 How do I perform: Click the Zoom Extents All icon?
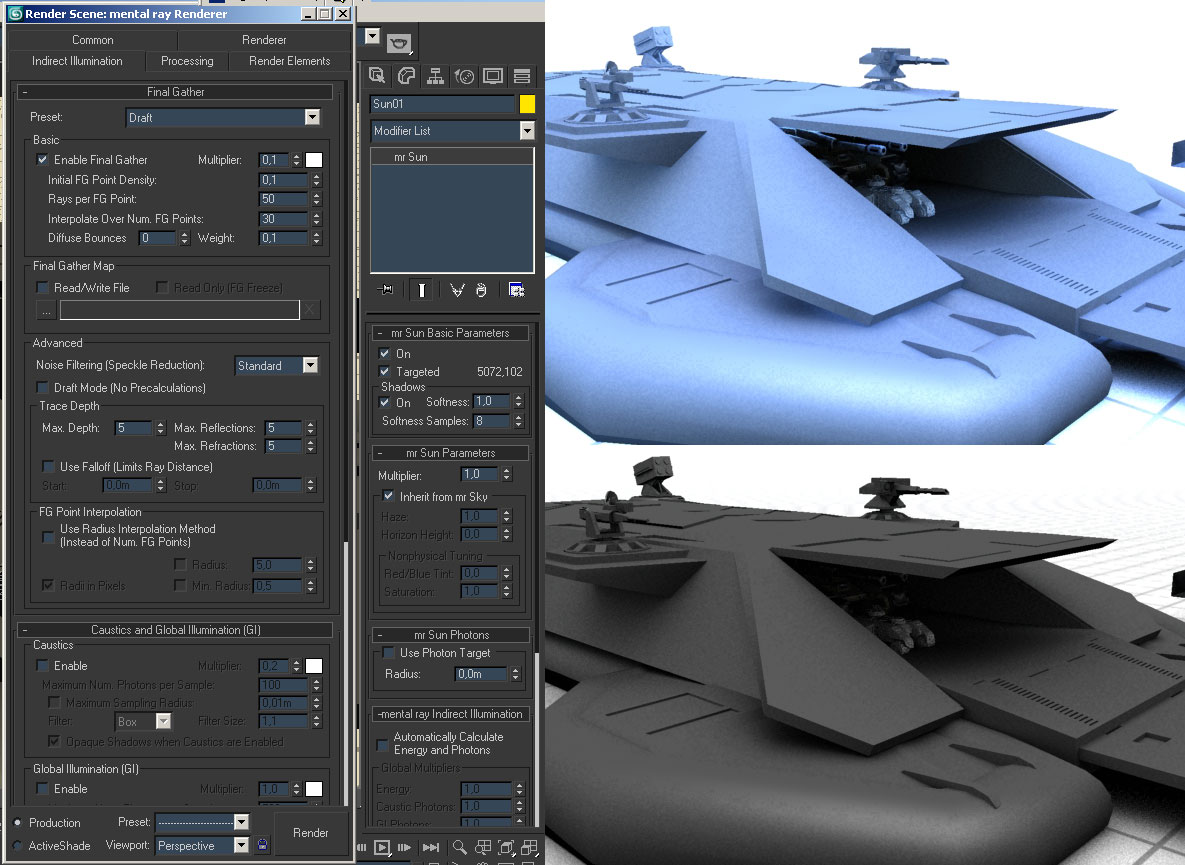pyautogui.click(x=530, y=848)
